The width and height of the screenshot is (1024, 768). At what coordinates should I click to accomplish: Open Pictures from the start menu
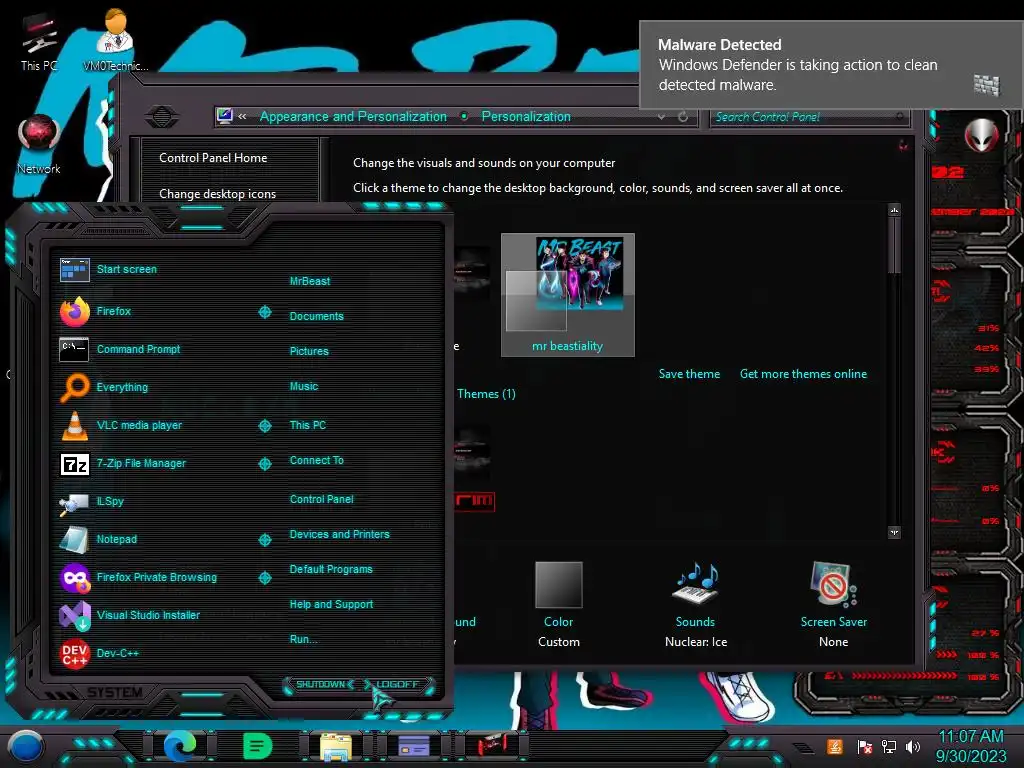pos(309,351)
